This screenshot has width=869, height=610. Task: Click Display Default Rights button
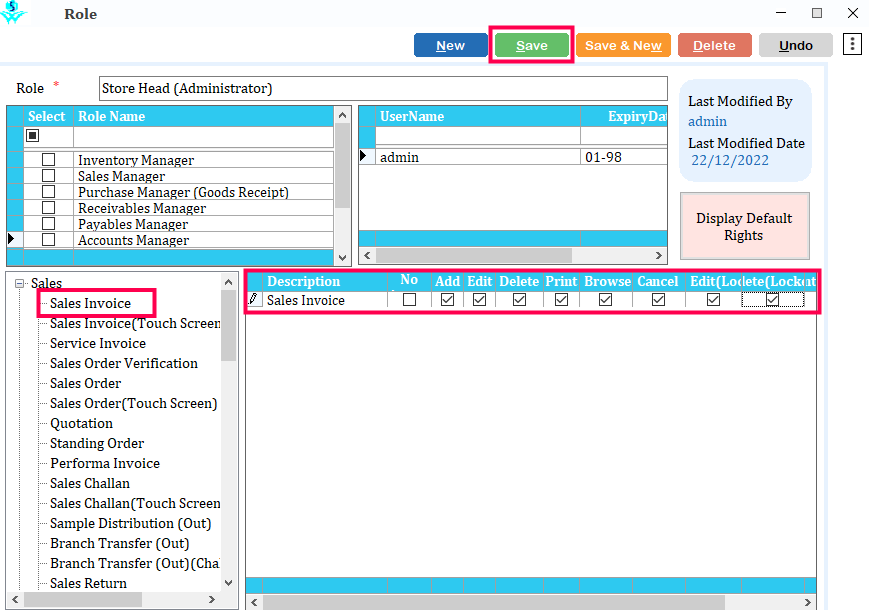pyautogui.click(x=744, y=227)
